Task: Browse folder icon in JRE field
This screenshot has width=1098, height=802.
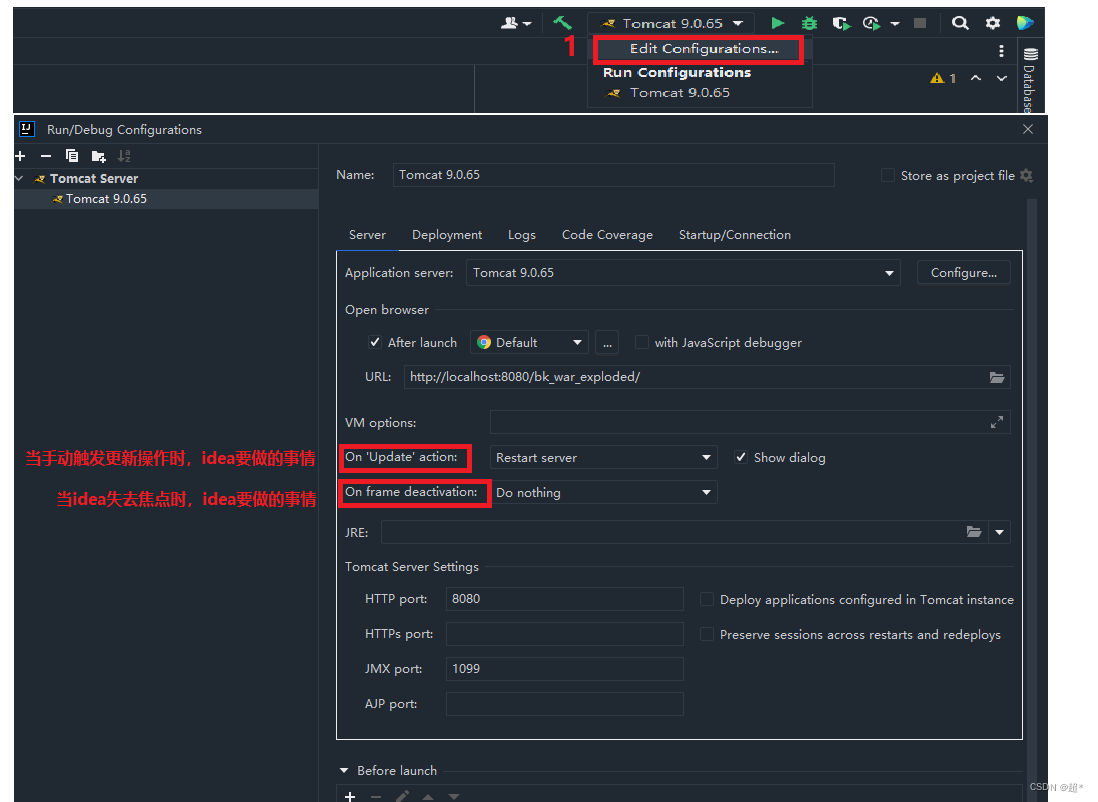Action: tap(974, 532)
